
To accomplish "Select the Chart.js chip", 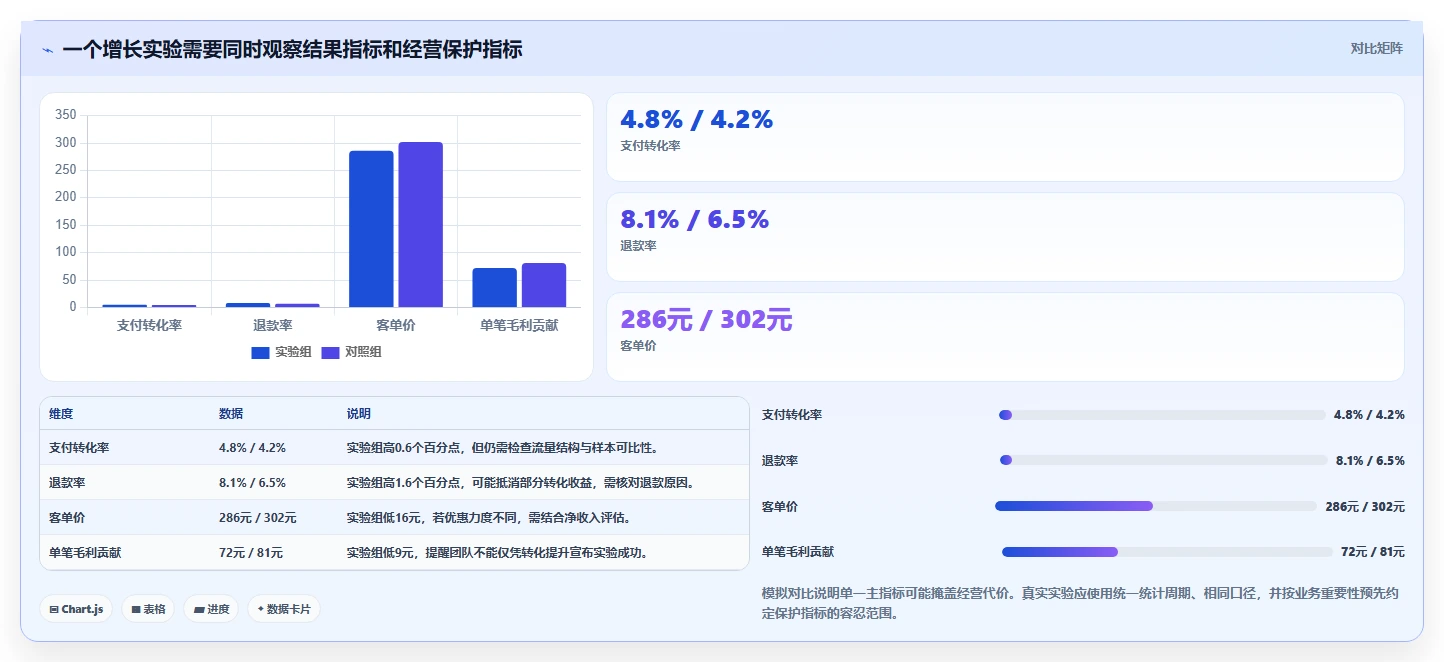I will coord(76,609).
